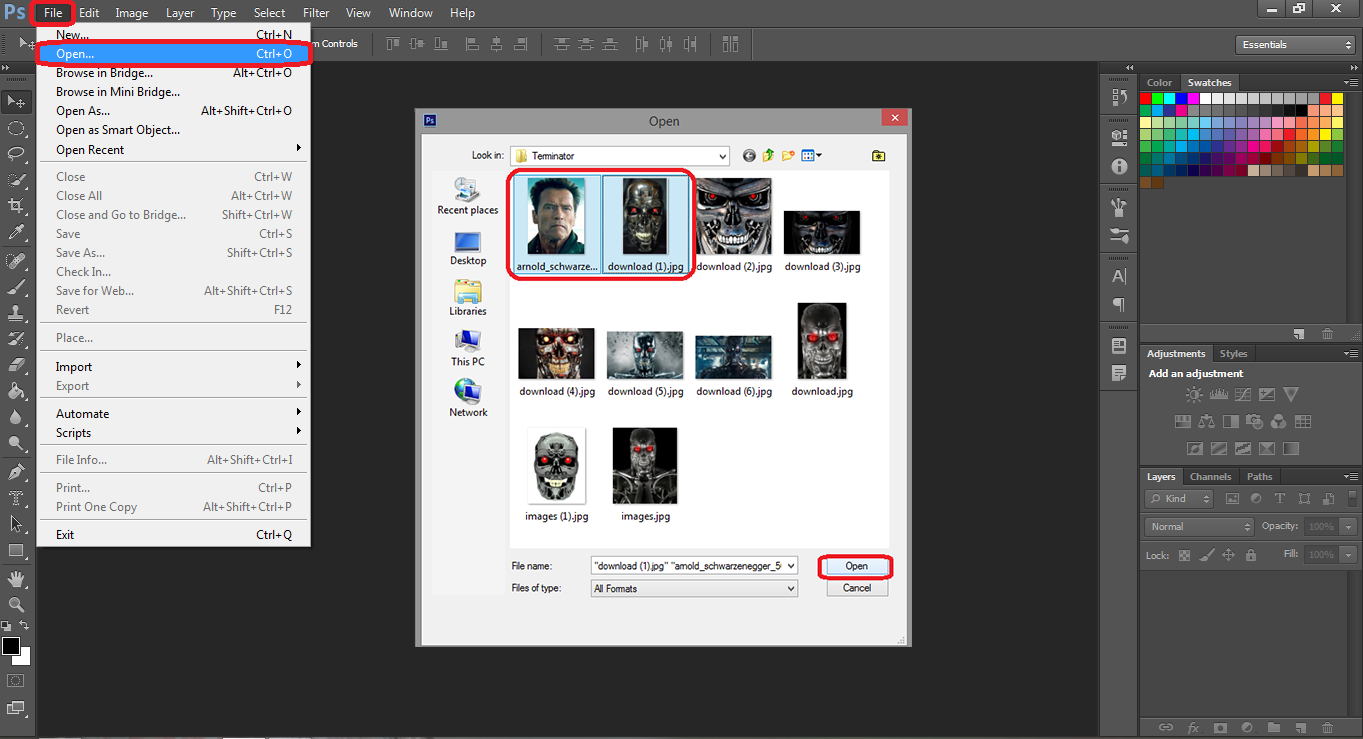The width and height of the screenshot is (1363, 739).
Task: Activate the Horizontal Type tool
Action: (x=14, y=496)
